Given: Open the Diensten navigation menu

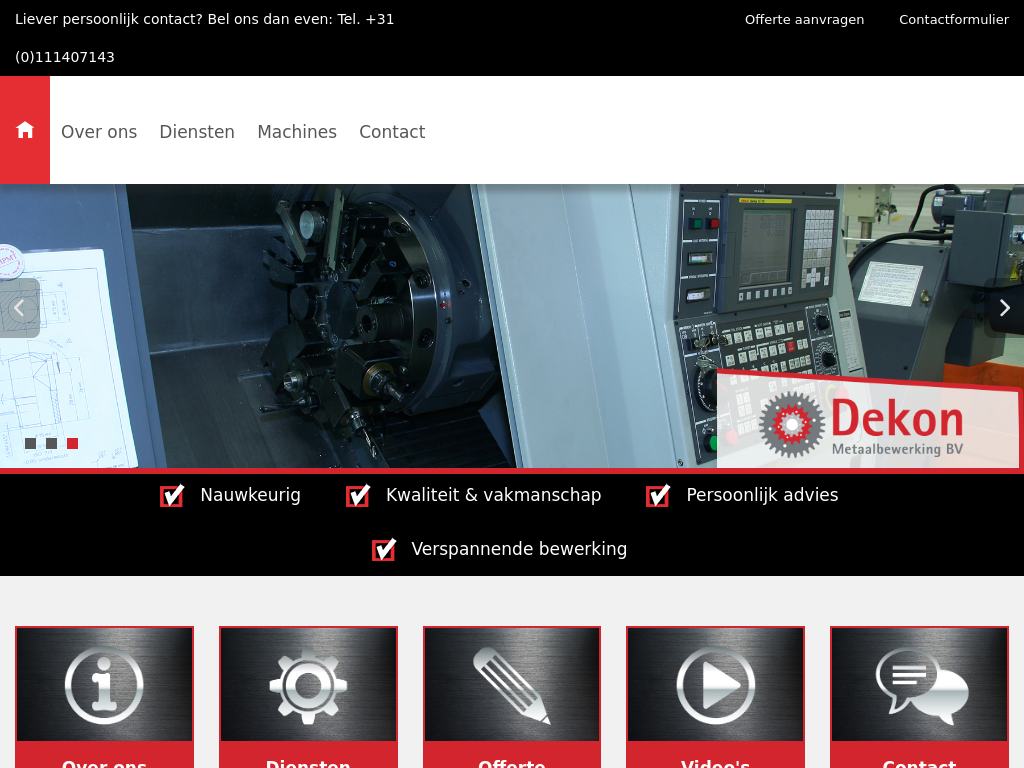Looking at the screenshot, I should 197,132.
